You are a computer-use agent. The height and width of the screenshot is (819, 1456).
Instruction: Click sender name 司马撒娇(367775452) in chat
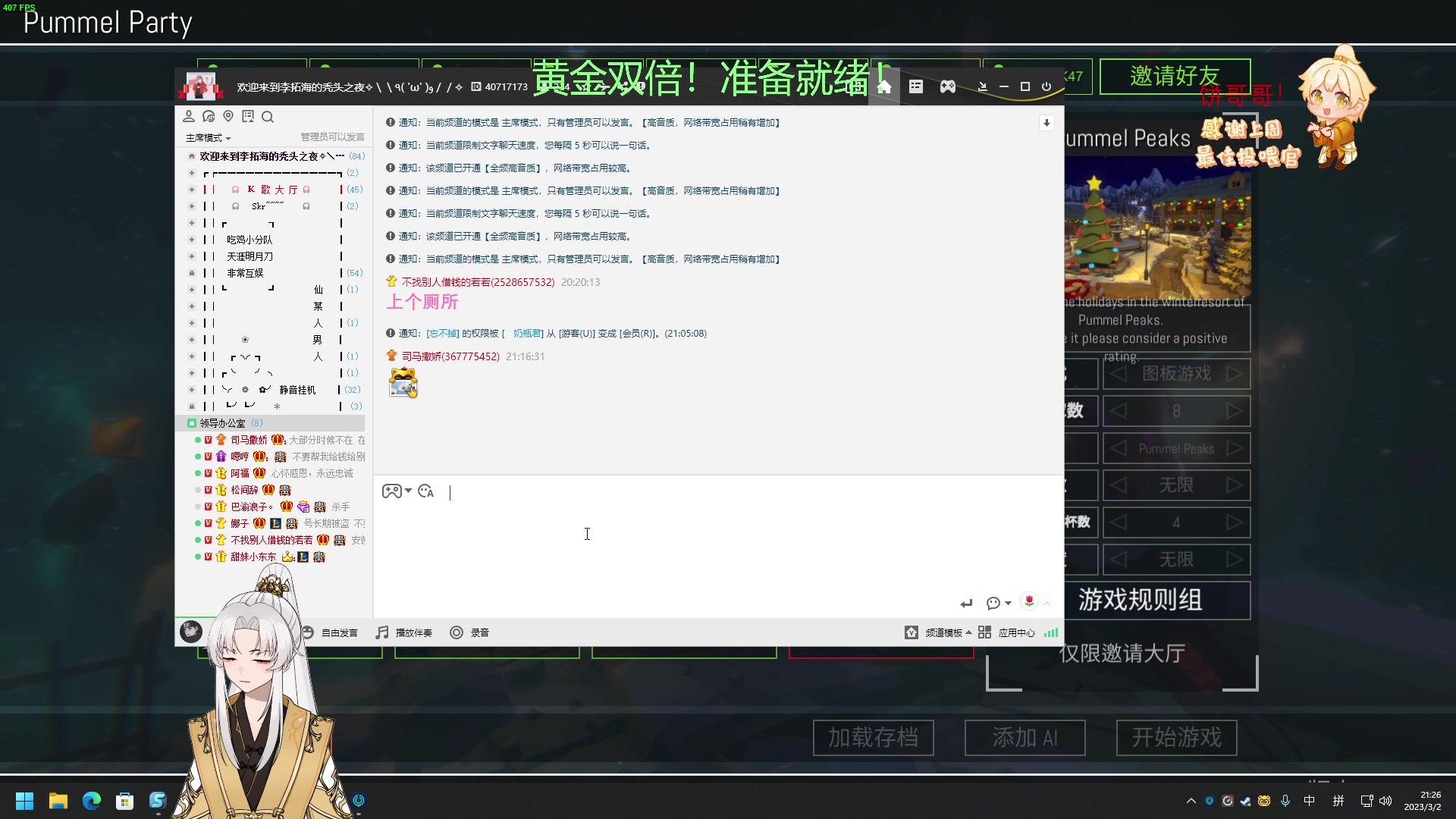click(450, 356)
